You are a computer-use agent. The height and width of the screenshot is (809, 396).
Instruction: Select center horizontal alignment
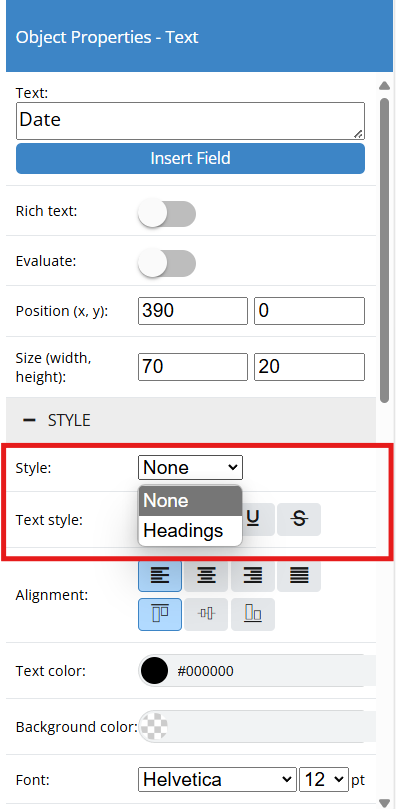[206, 575]
